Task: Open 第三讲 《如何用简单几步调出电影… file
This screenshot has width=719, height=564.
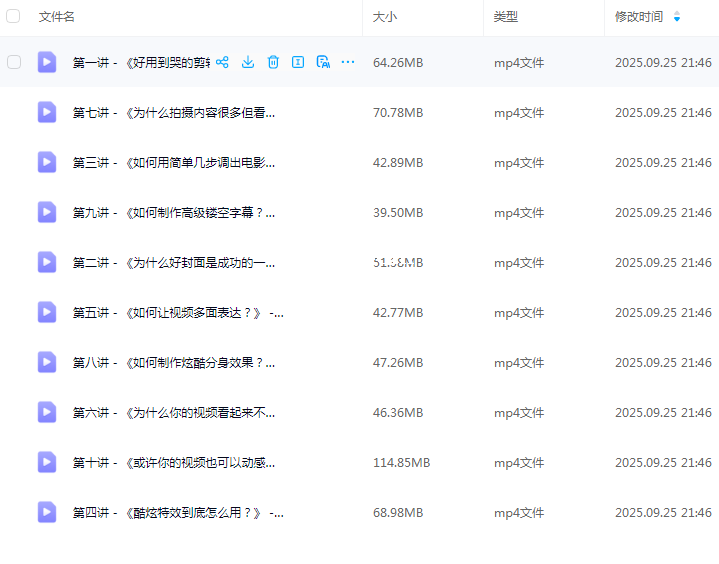Action: (x=173, y=162)
